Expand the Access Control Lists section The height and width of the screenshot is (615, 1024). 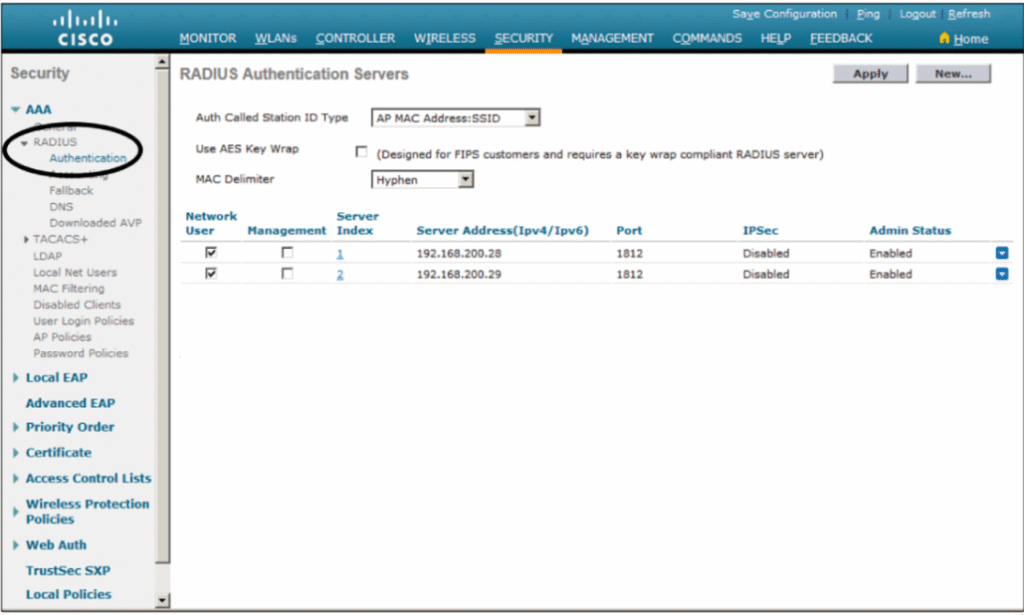[15, 479]
